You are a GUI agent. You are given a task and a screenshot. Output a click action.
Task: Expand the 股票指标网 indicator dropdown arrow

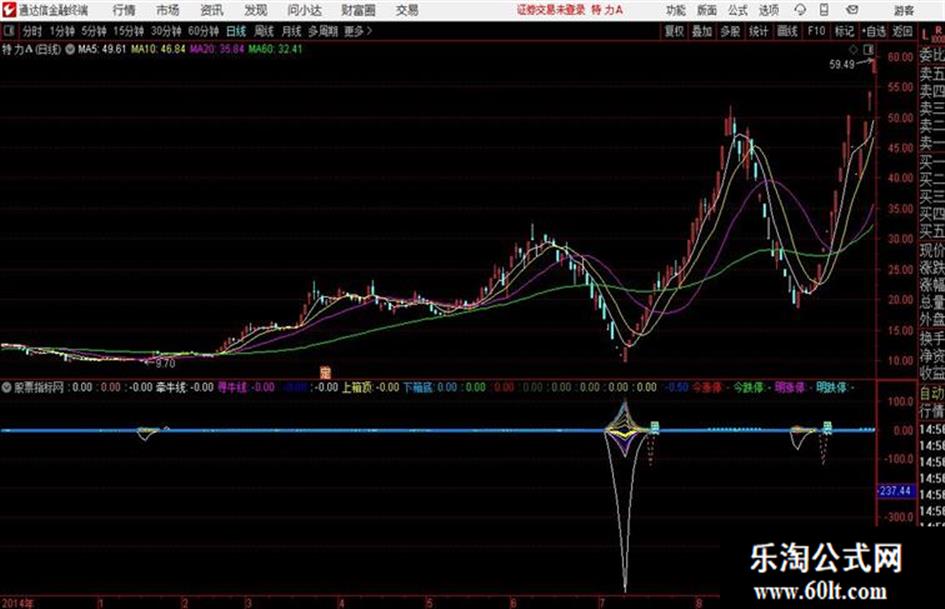(7, 388)
